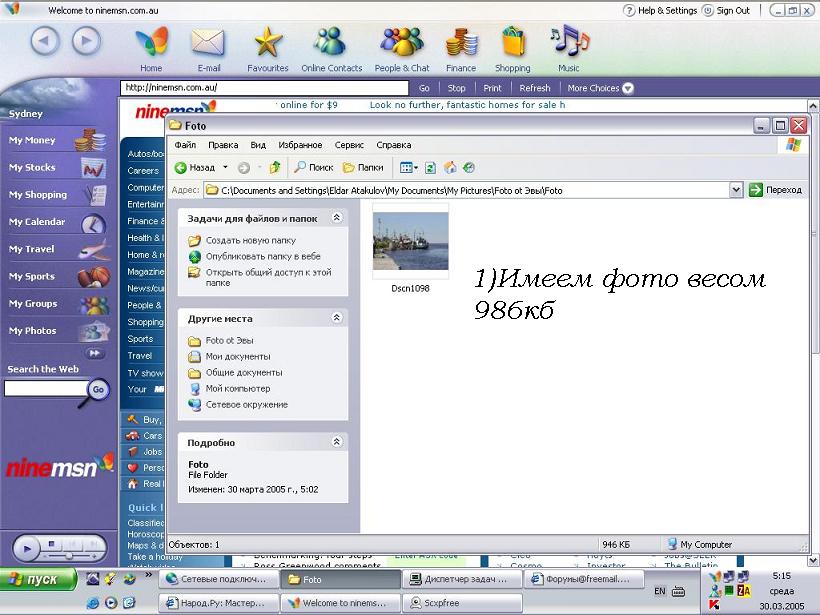Open the Views dropdown in the Foto toolbar

pos(409,167)
